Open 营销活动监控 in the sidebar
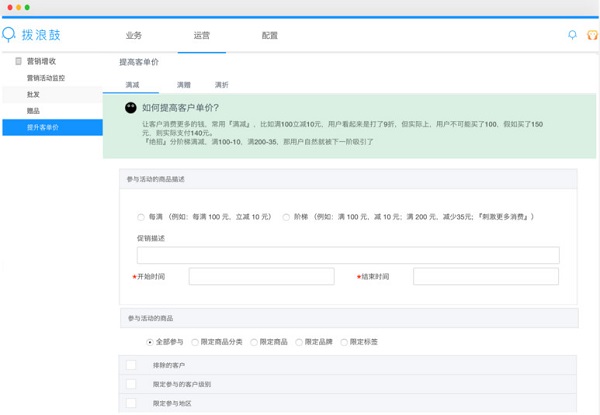This screenshot has width=600, height=415. click(x=45, y=78)
